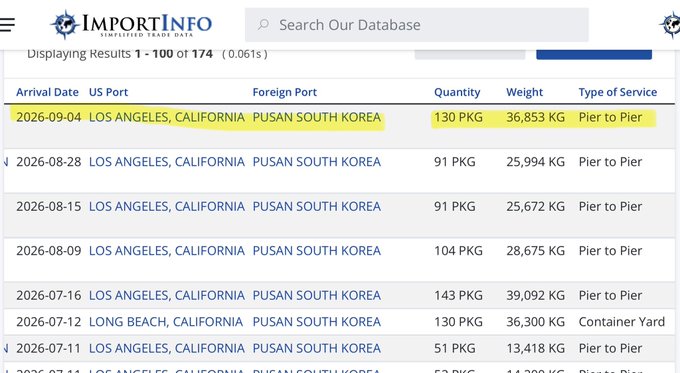Select the 36,300 KG weight cell
The width and height of the screenshot is (680, 373).
(536, 322)
